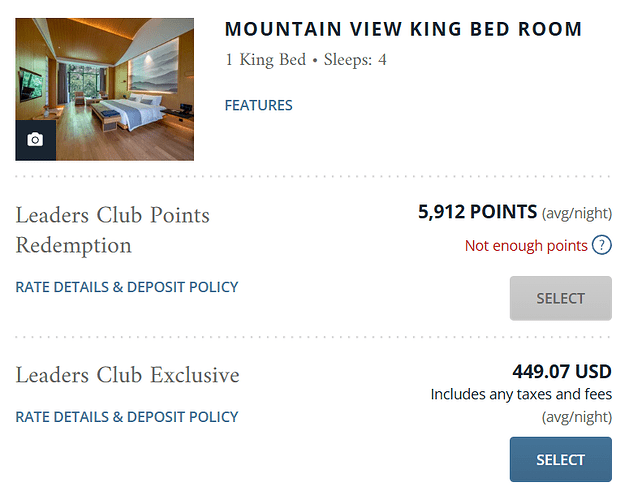Click the 5,912 POINTS price text
Viewport: 629px width, 500px height.
[477, 212]
